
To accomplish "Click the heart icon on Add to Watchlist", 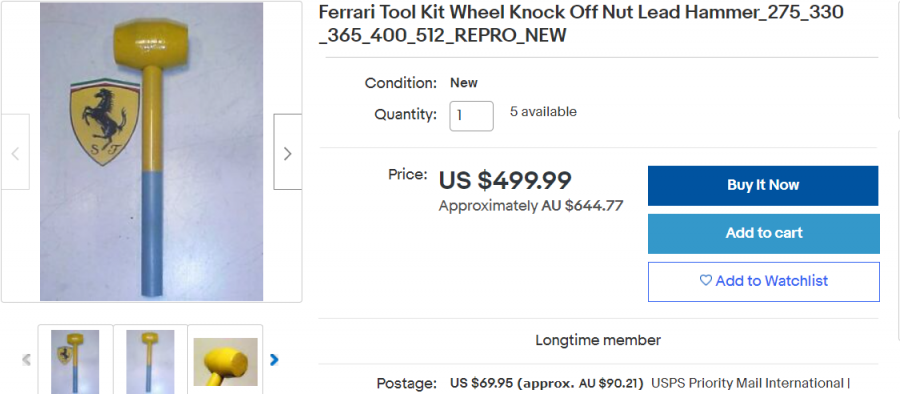I will point(705,281).
